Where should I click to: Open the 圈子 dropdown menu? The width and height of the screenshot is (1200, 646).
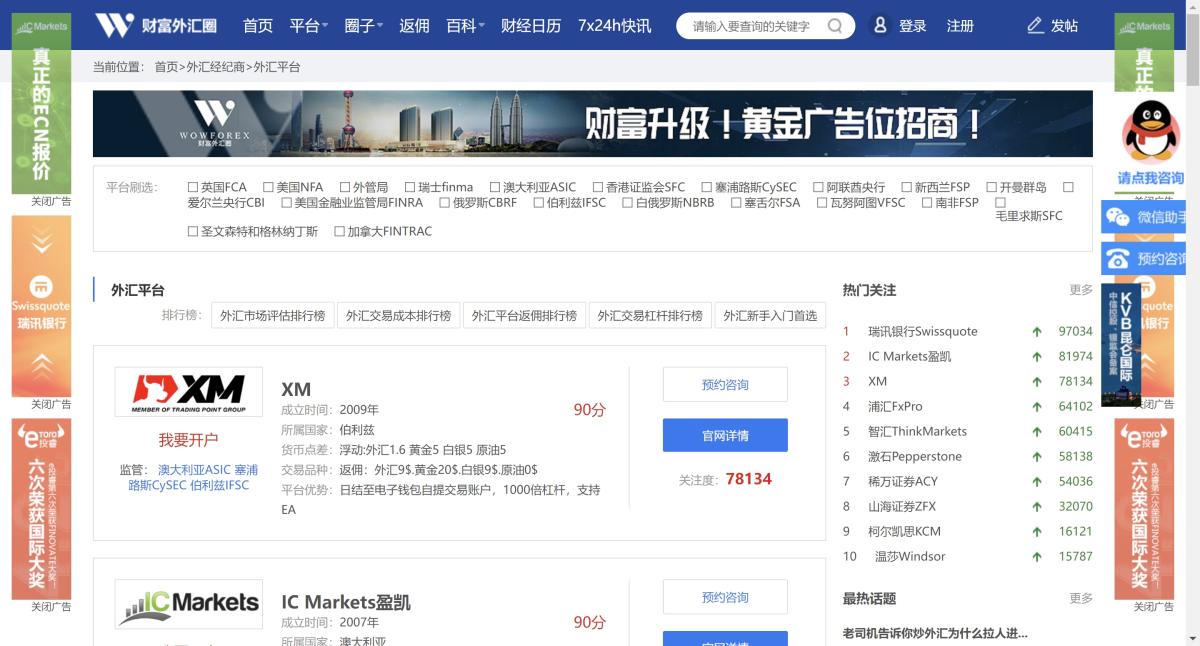pyautogui.click(x=360, y=26)
